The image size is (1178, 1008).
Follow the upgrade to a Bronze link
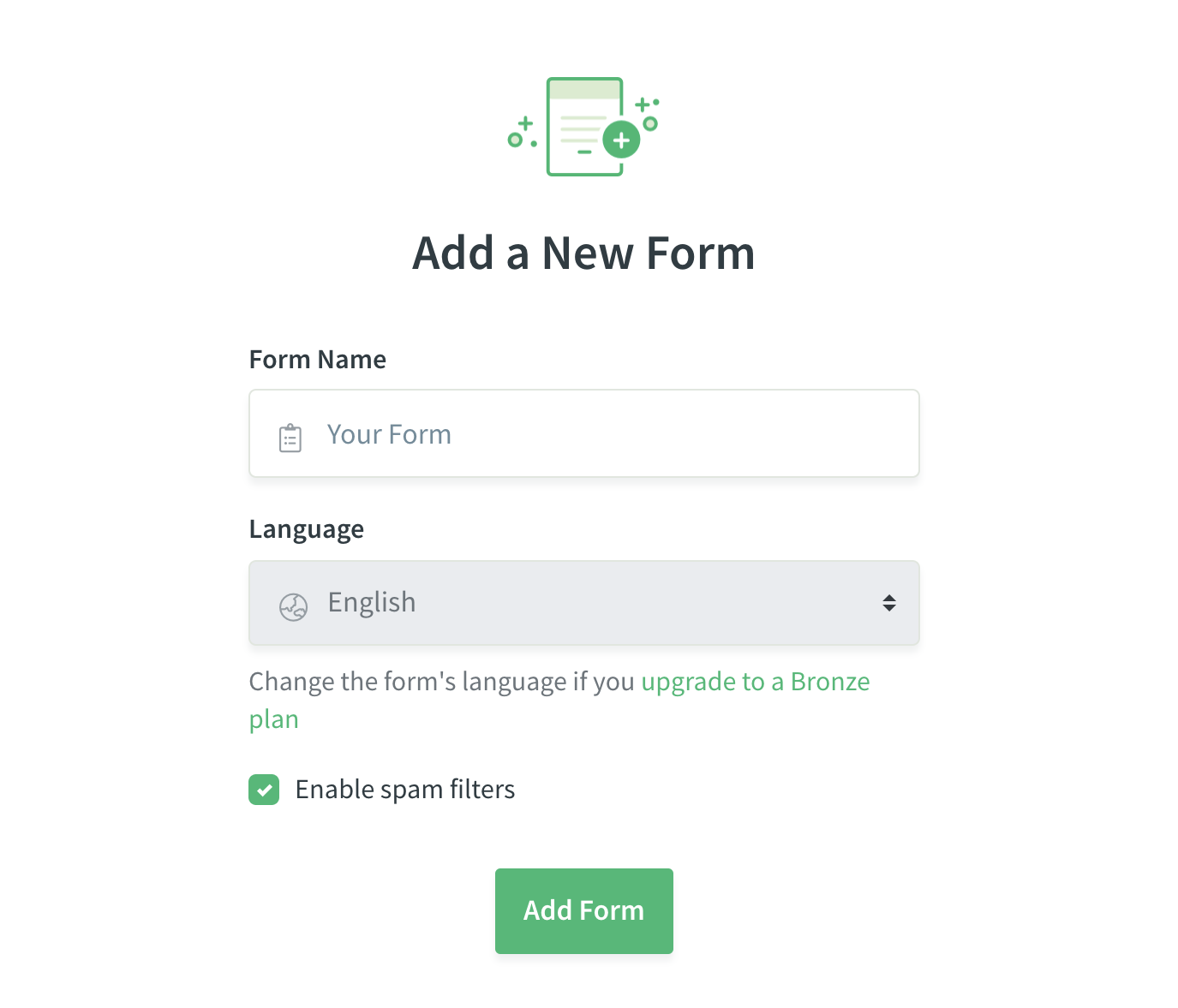tap(756, 682)
